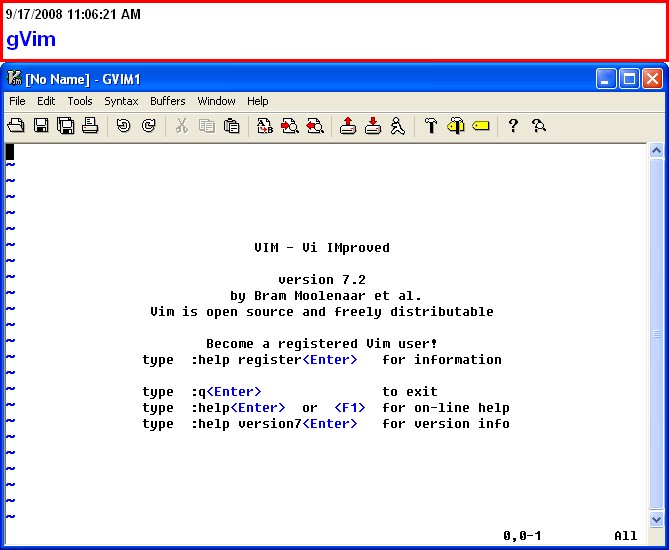Click the Save all files icon
Screen dimensions: 669x550
pyautogui.click(x=66, y=126)
